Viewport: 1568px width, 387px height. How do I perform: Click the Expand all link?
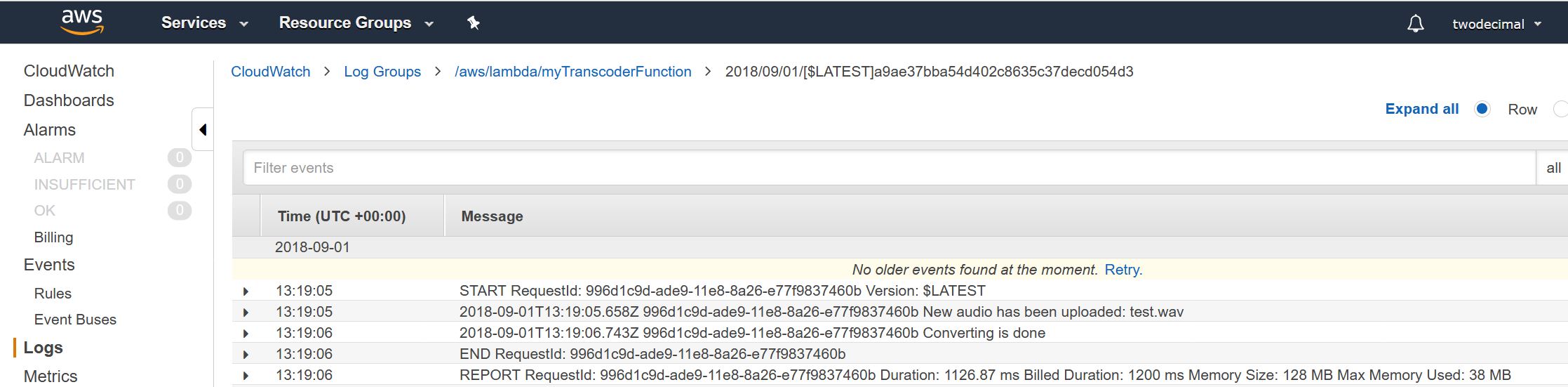click(x=1421, y=109)
